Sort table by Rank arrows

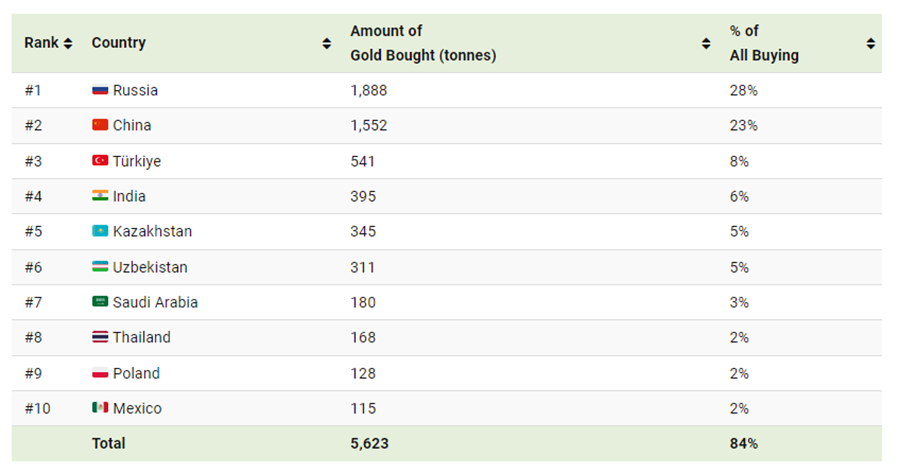(68, 43)
